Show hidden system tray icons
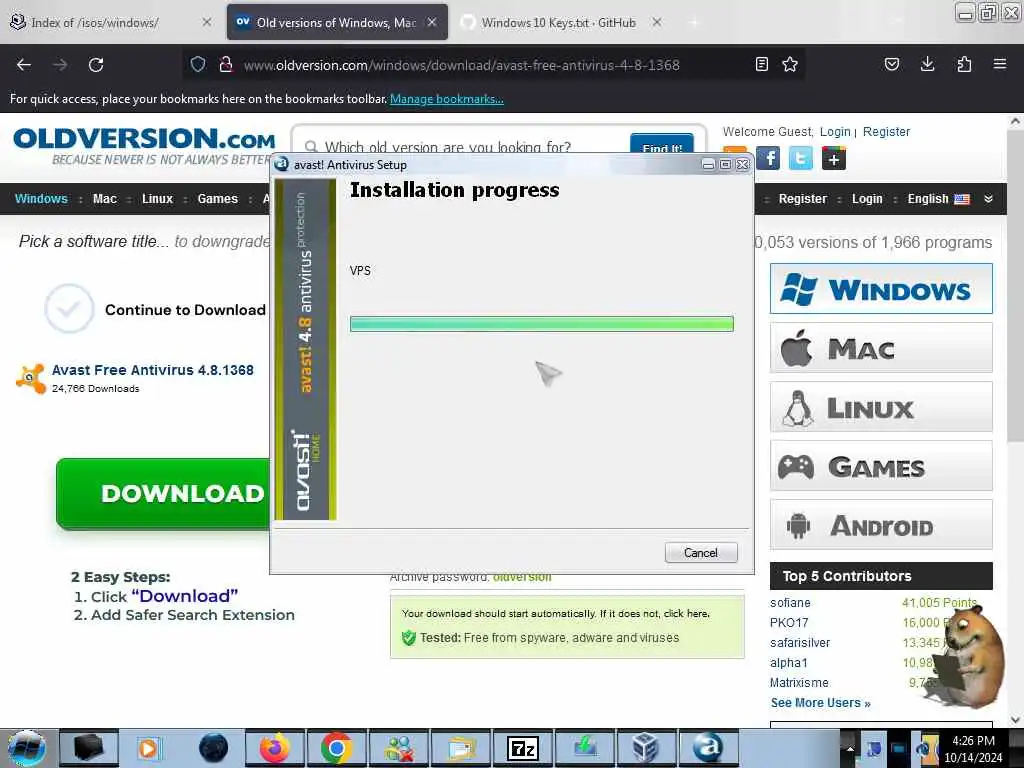The width and height of the screenshot is (1024, 768). click(850, 748)
